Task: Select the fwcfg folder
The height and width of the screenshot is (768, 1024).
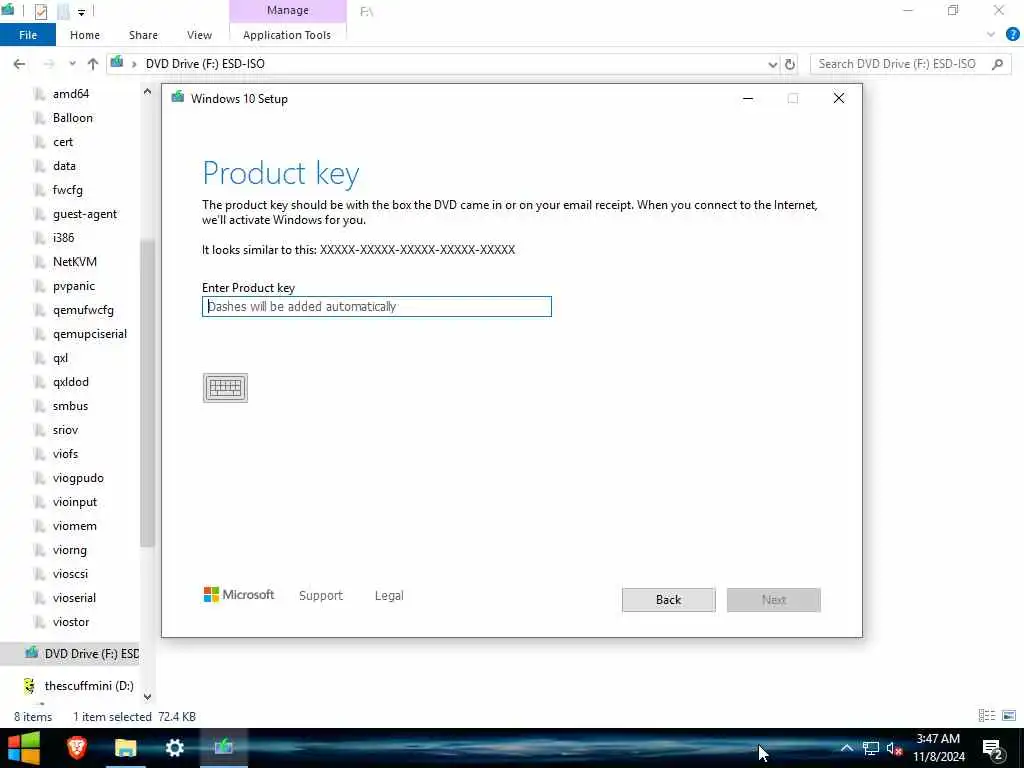Action: click(67, 190)
